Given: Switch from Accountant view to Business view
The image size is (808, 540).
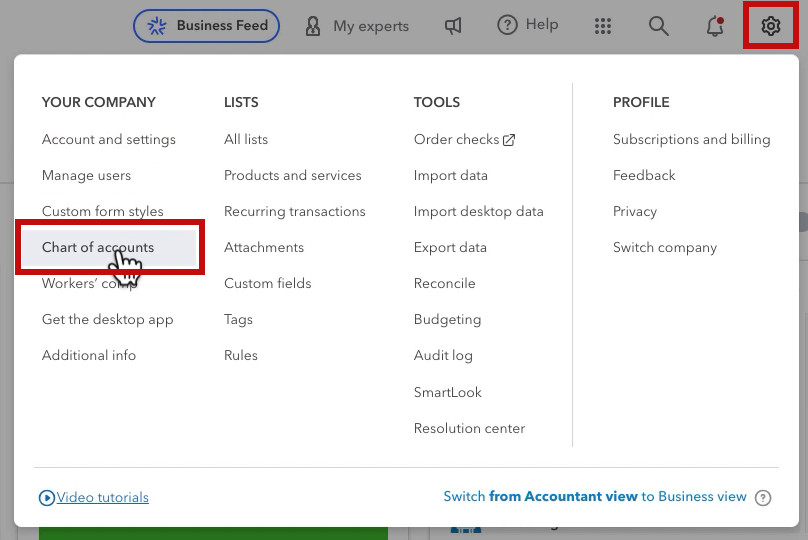Looking at the screenshot, I should click(595, 497).
